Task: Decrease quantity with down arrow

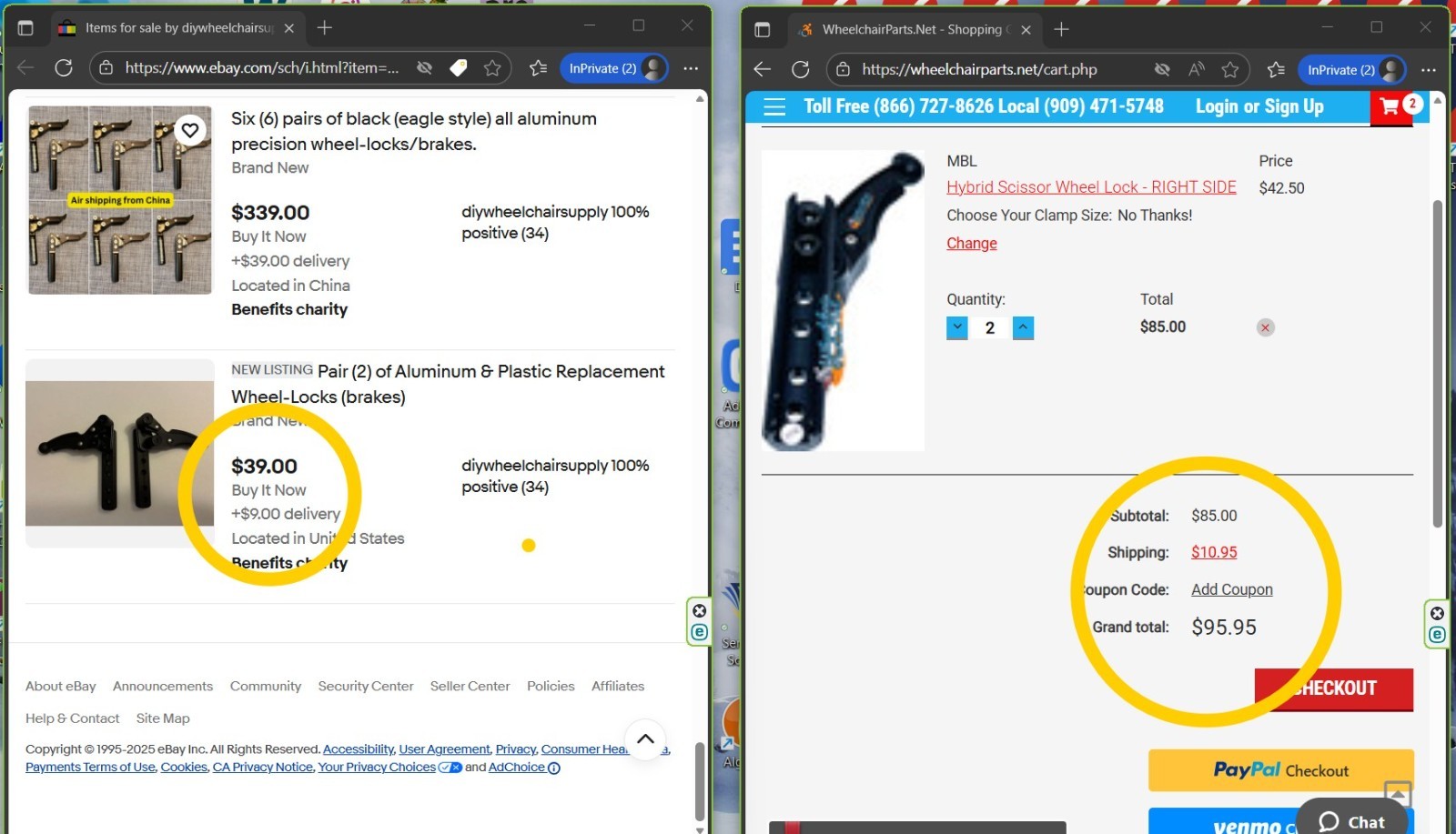Action: point(957,327)
